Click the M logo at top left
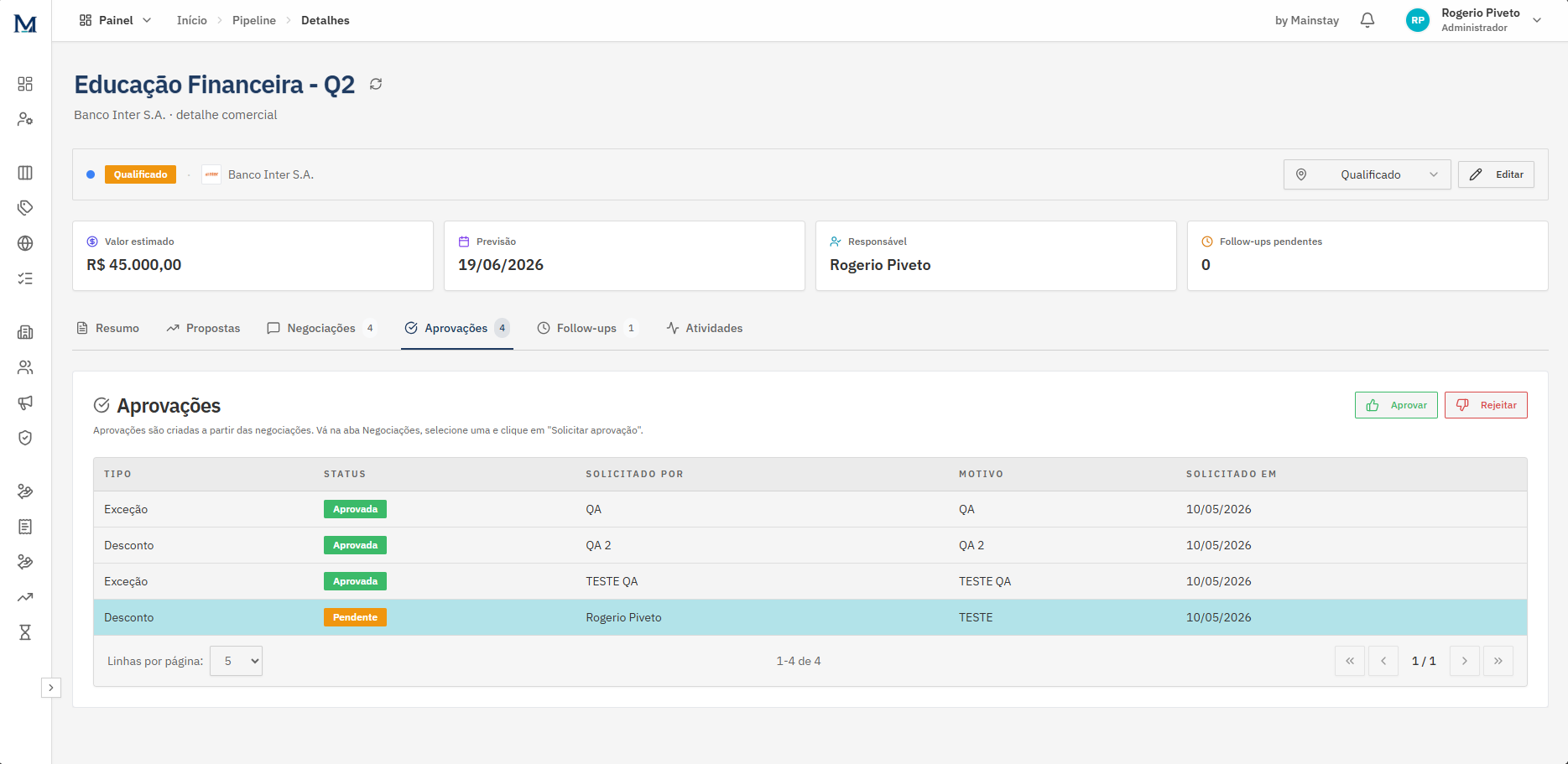The height and width of the screenshot is (764, 1568). pos(25,23)
